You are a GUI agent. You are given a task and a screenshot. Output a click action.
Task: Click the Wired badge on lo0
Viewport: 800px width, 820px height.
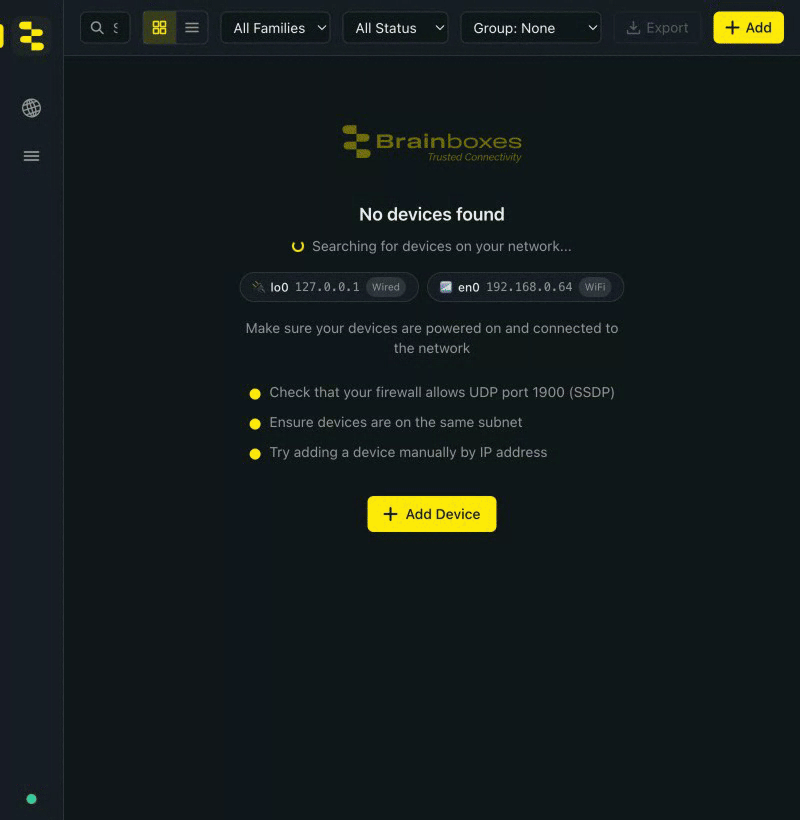386,287
